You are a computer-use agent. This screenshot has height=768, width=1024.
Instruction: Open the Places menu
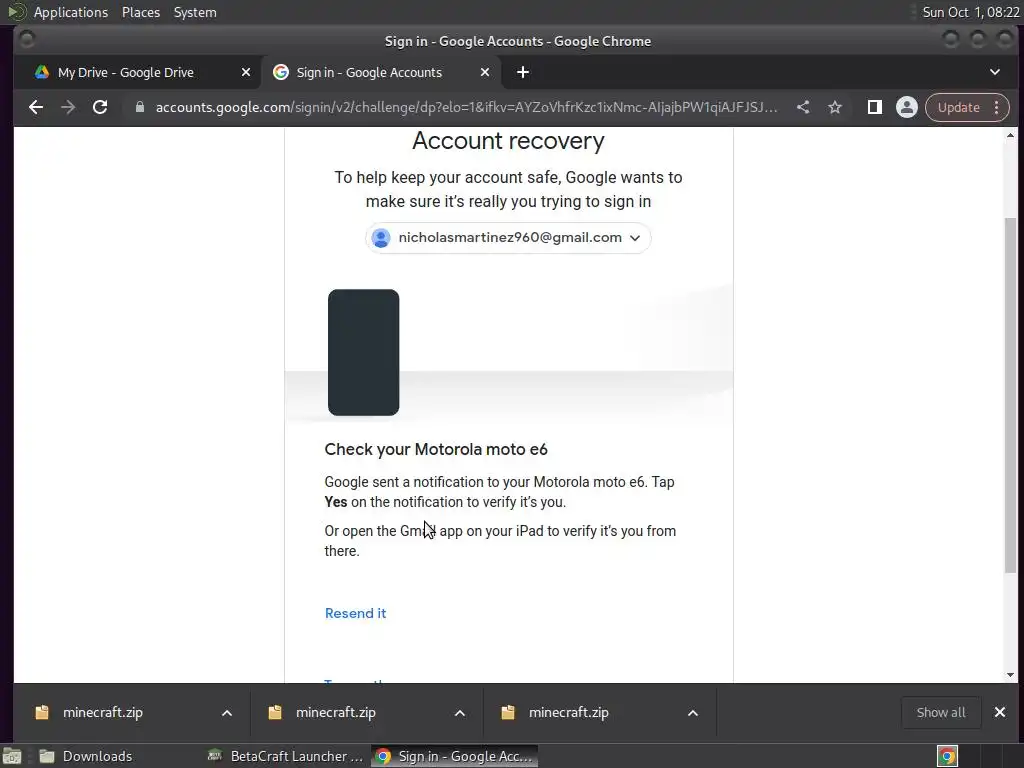pyautogui.click(x=141, y=12)
